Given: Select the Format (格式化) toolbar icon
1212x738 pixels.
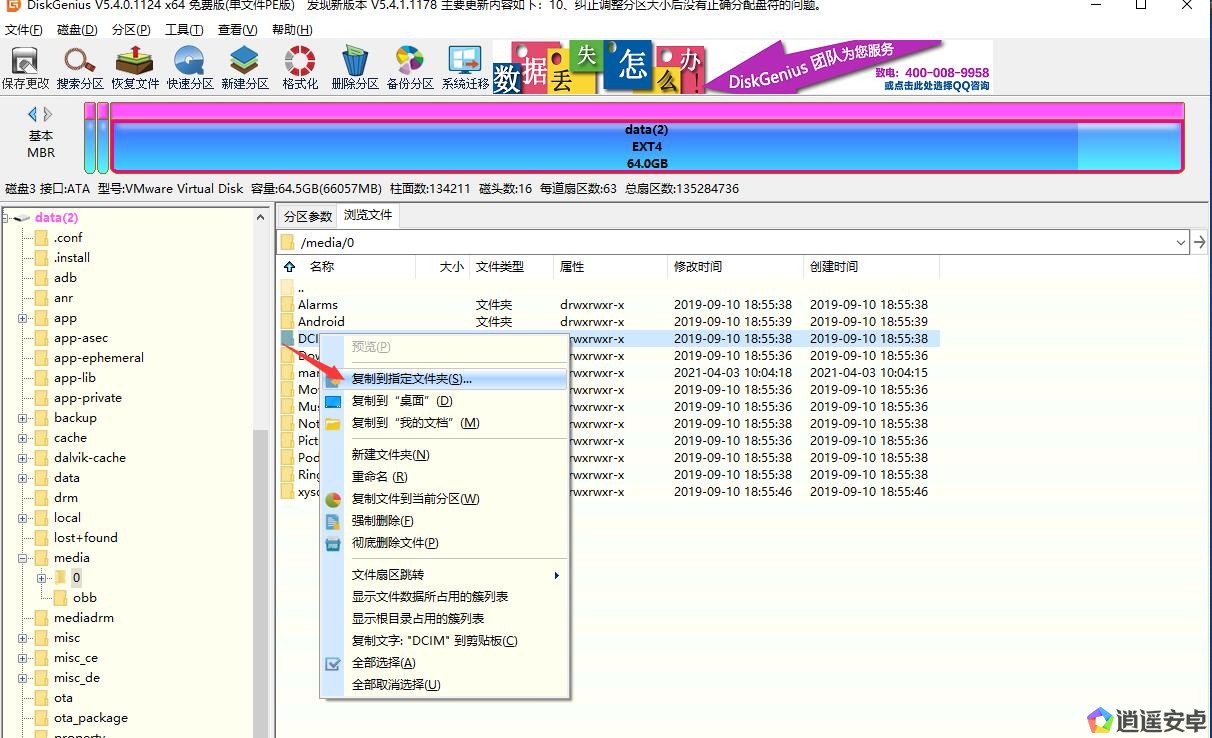Looking at the screenshot, I should pos(300,67).
